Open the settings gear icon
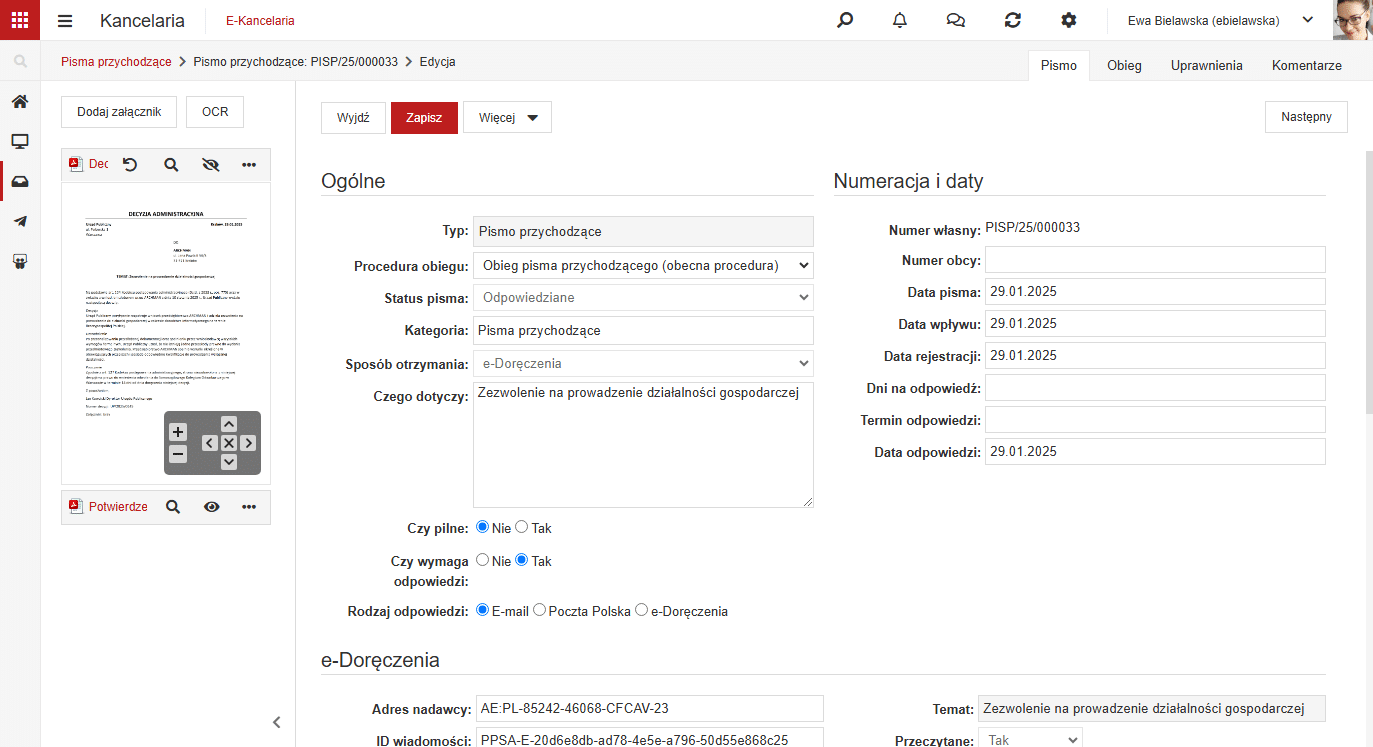This screenshot has width=1373, height=747. (x=1069, y=20)
